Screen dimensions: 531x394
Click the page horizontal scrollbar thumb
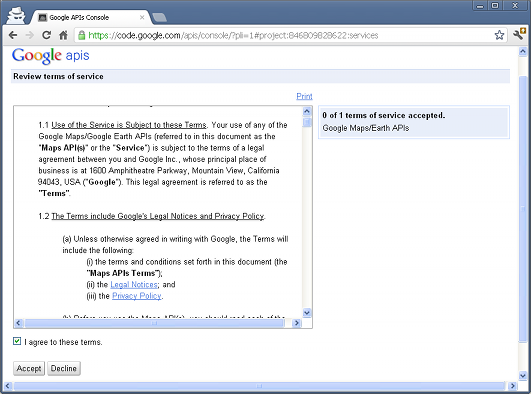[259, 386]
